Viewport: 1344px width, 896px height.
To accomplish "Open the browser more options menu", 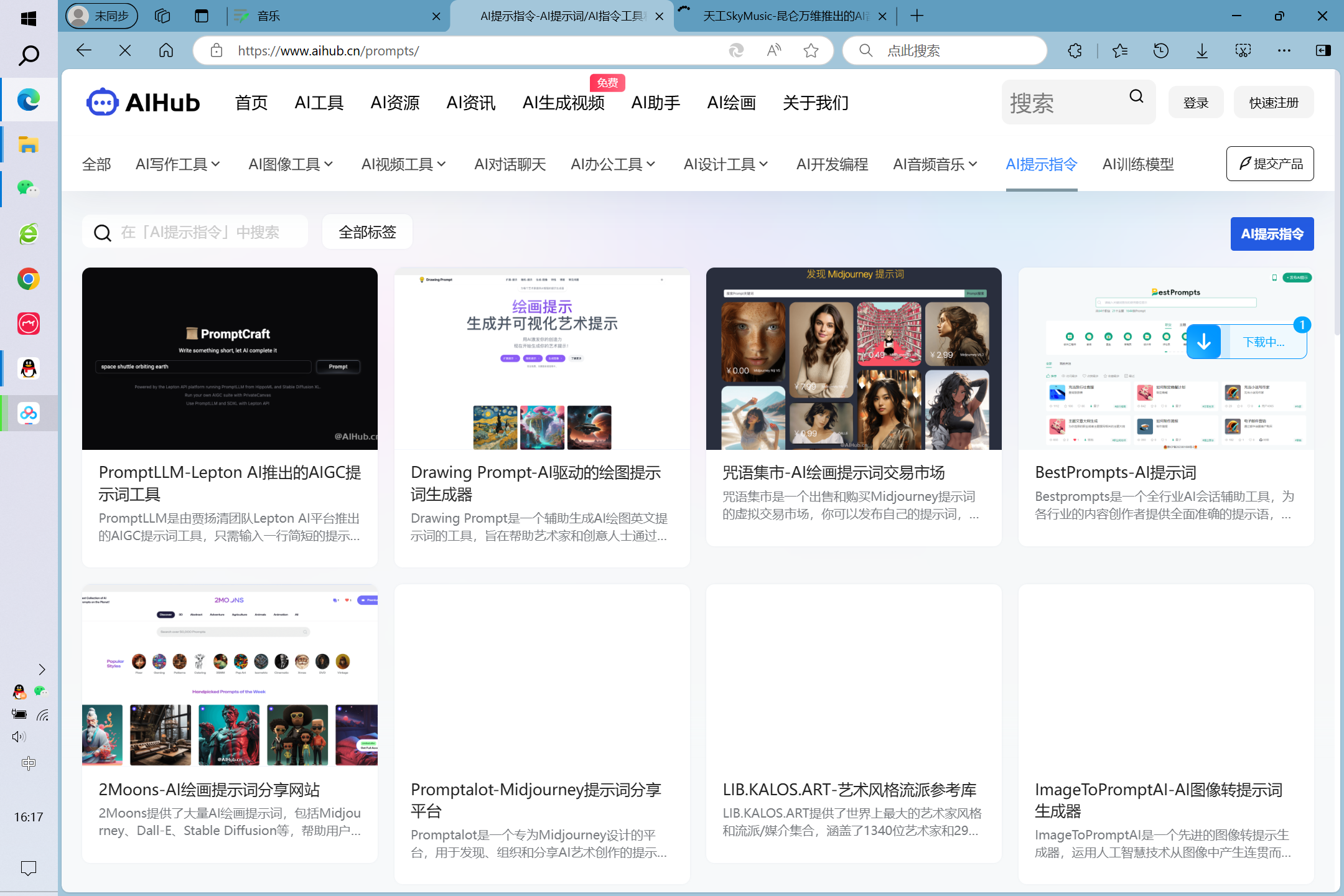I will click(1284, 50).
